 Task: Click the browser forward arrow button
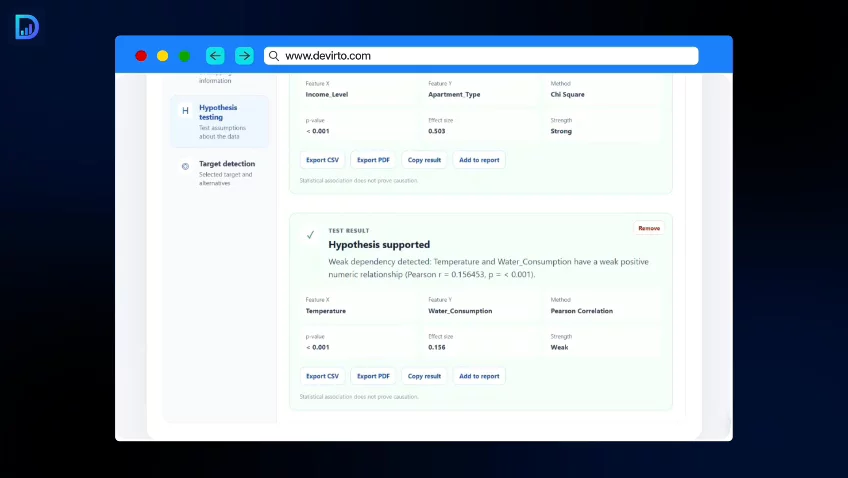point(244,56)
